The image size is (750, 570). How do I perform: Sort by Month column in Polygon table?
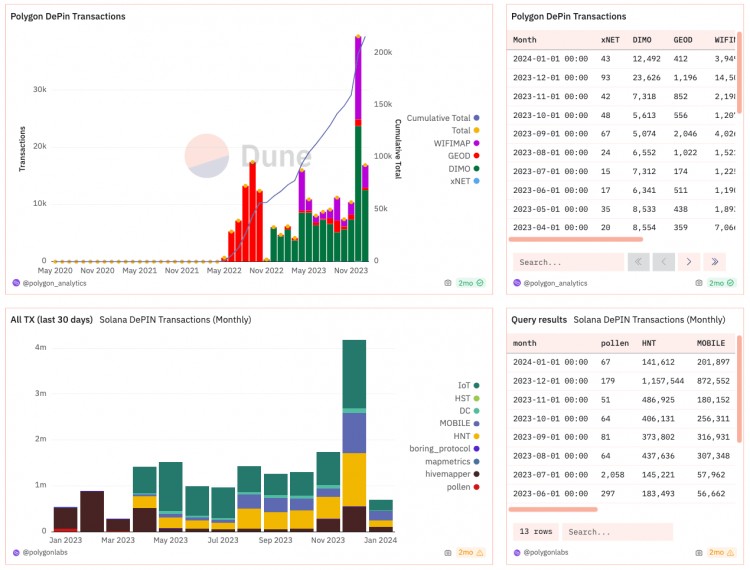(524, 40)
